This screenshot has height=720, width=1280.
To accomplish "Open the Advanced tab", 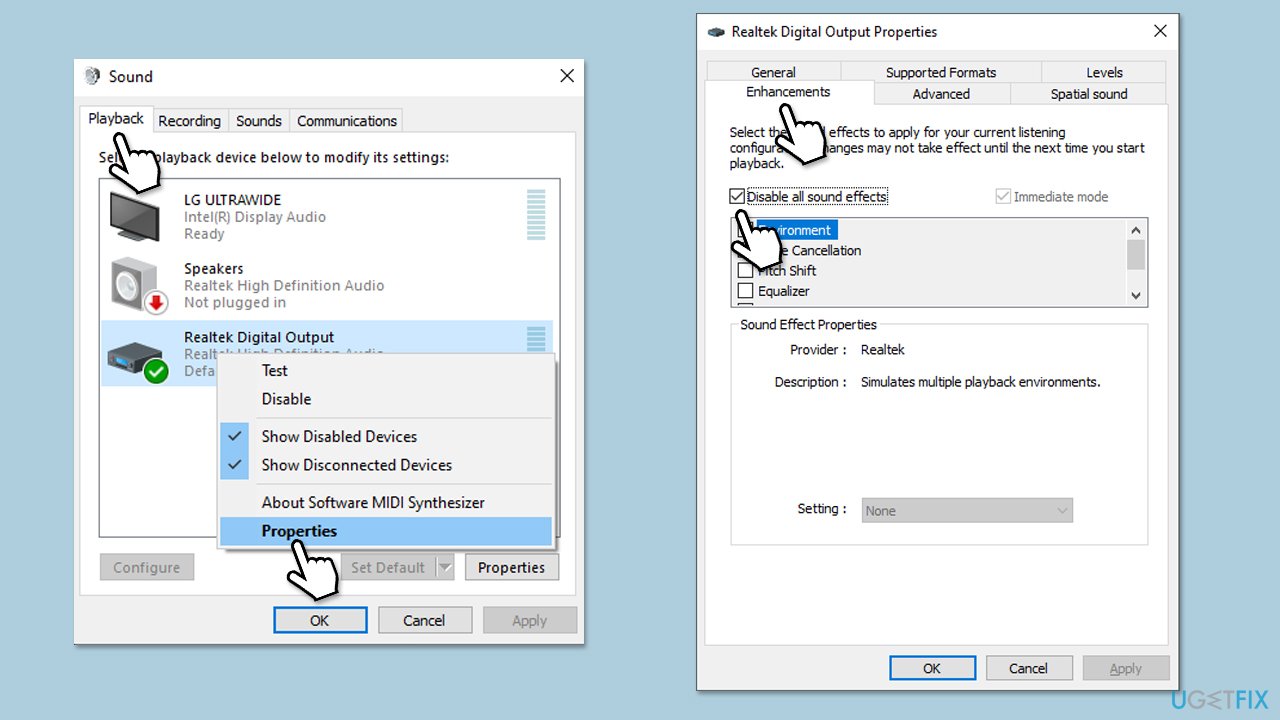I will [941, 94].
